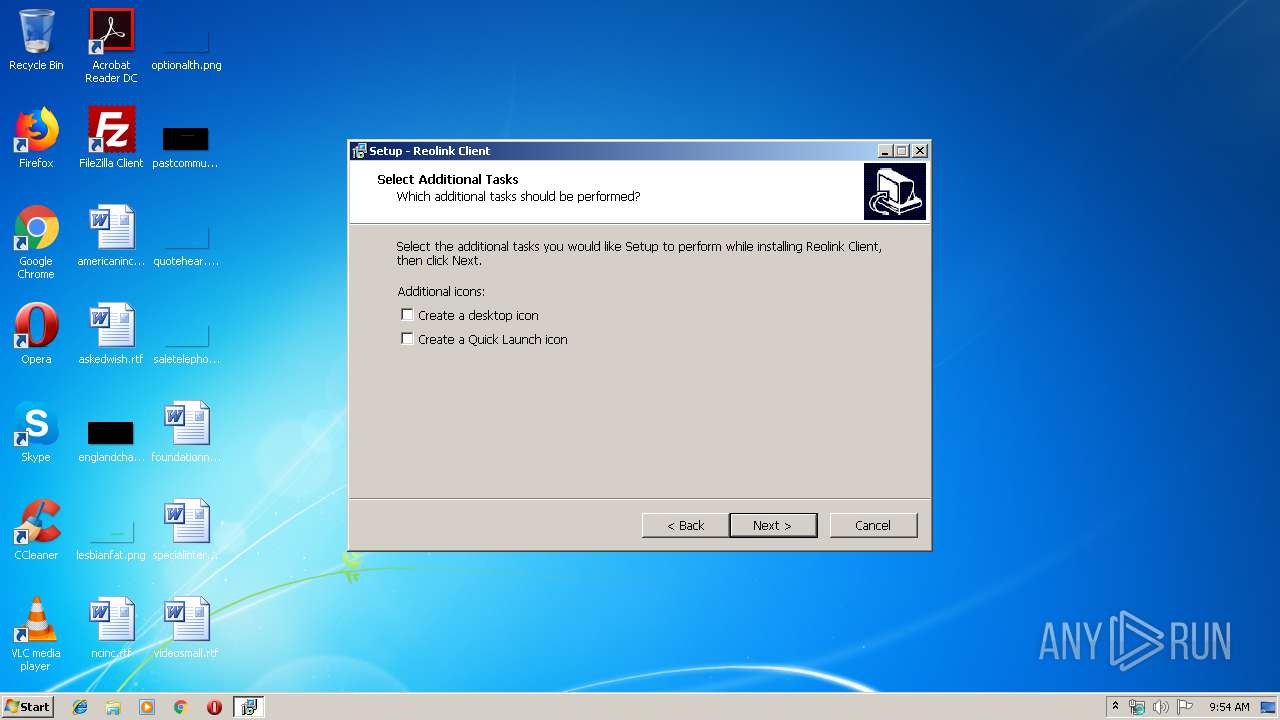Image resolution: width=1280 pixels, height=720 pixels.
Task: Launch Google Chrome from desktop
Action: click(36, 242)
